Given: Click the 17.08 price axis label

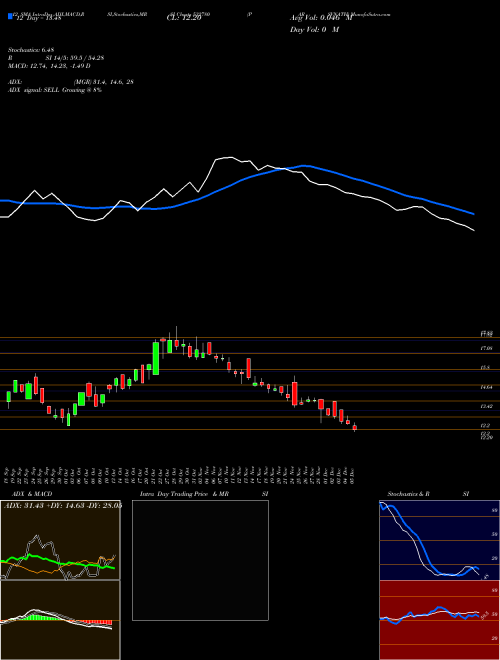Looking at the screenshot, I should (x=486, y=349).
